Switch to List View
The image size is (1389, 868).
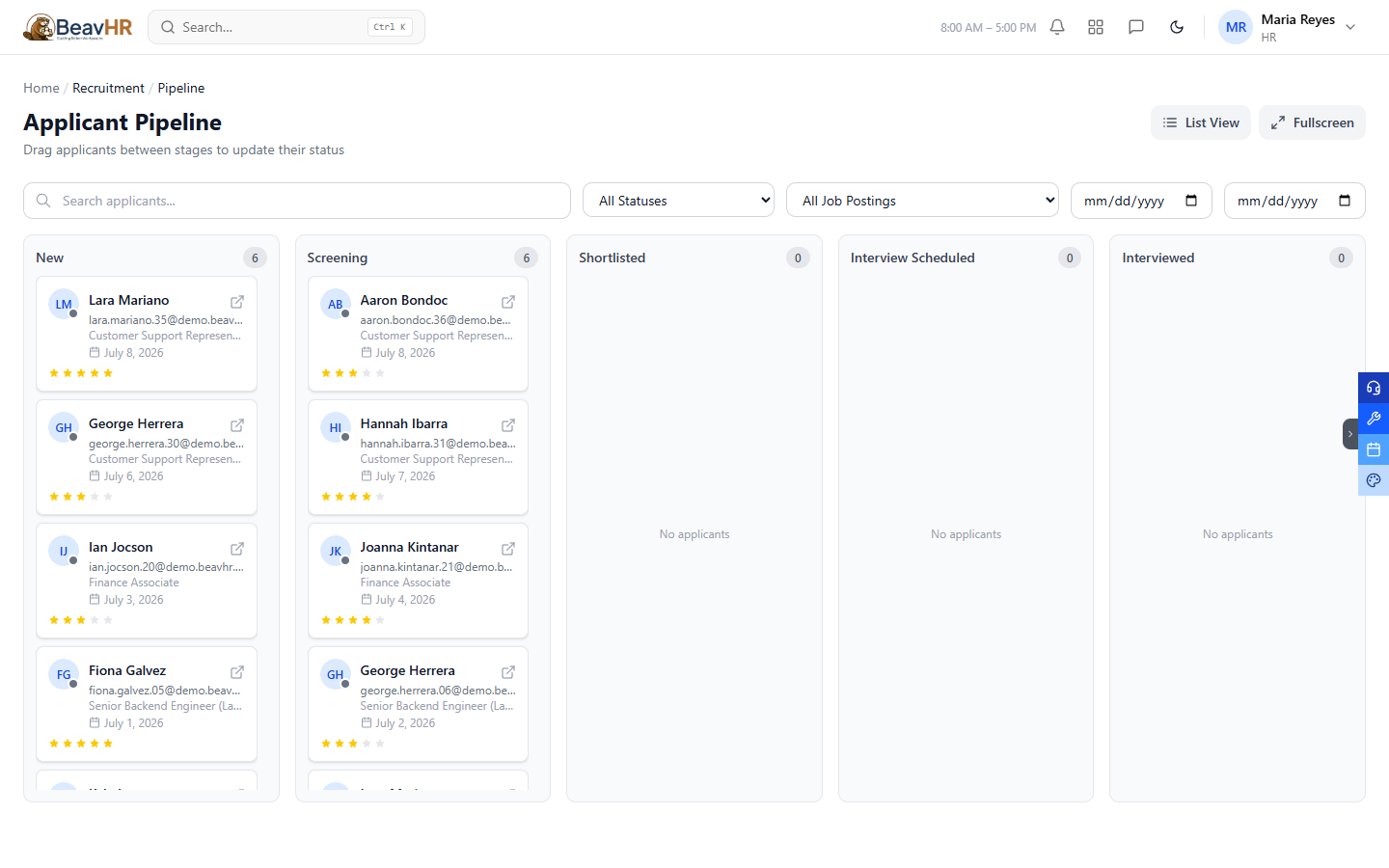click(x=1201, y=122)
